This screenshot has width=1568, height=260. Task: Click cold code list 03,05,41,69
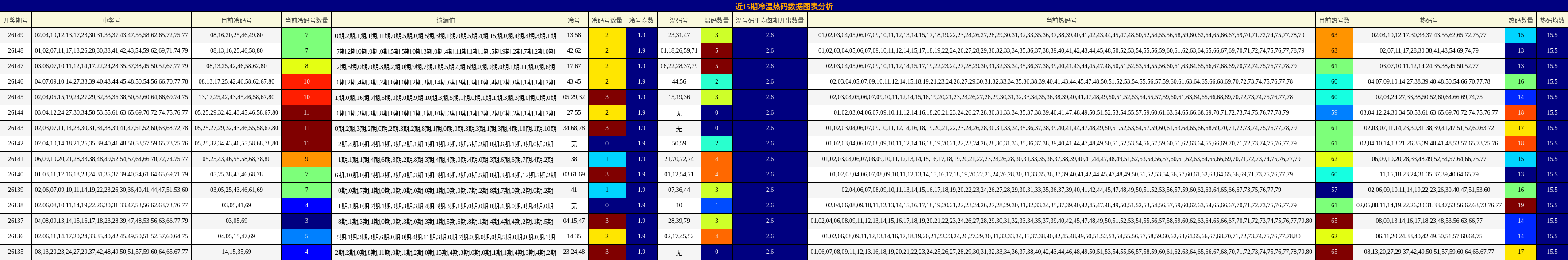click(x=237, y=205)
